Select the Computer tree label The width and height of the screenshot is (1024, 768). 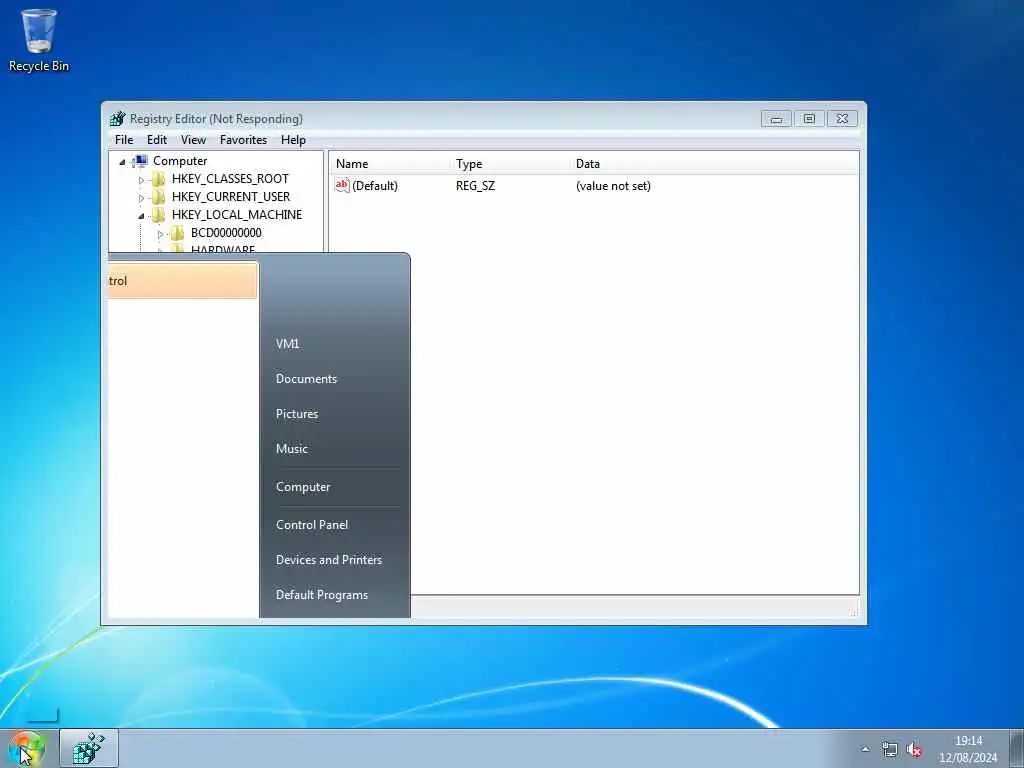pos(180,161)
